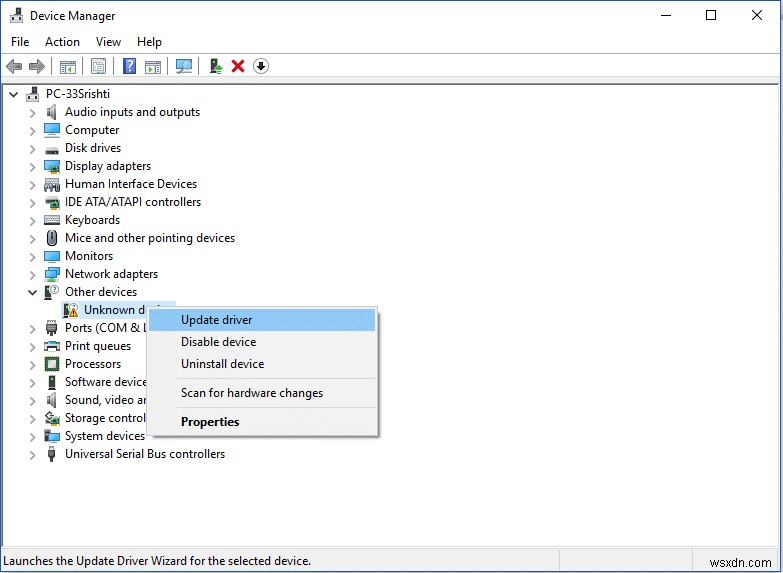The image size is (783, 573).
Task: Select the Print queues label
Action: tap(98, 346)
